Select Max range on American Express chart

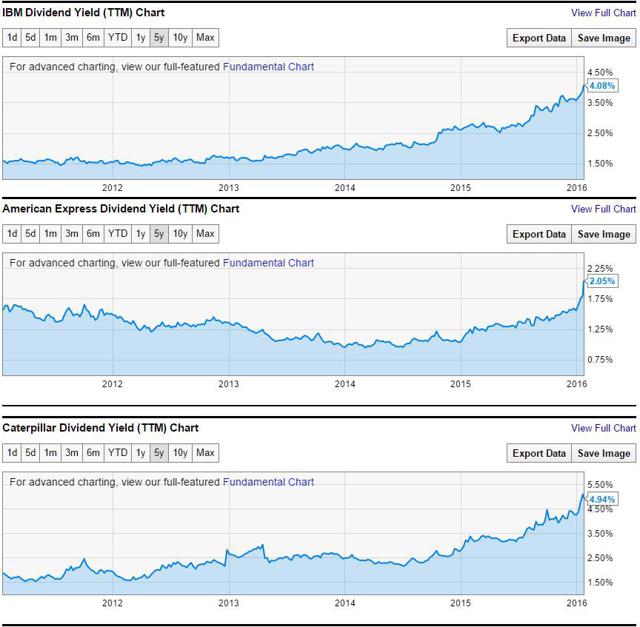205,233
